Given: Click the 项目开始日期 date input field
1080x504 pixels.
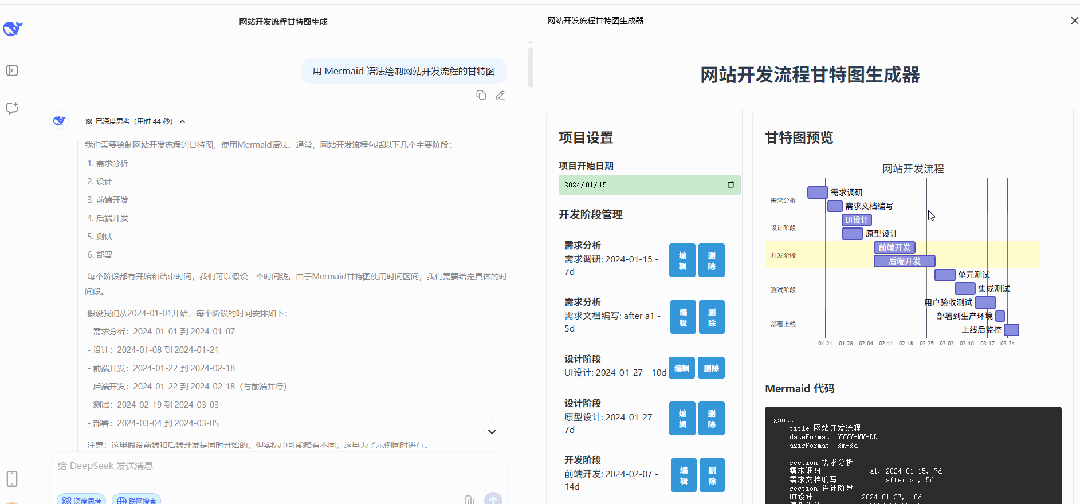Looking at the screenshot, I should coord(650,185).
